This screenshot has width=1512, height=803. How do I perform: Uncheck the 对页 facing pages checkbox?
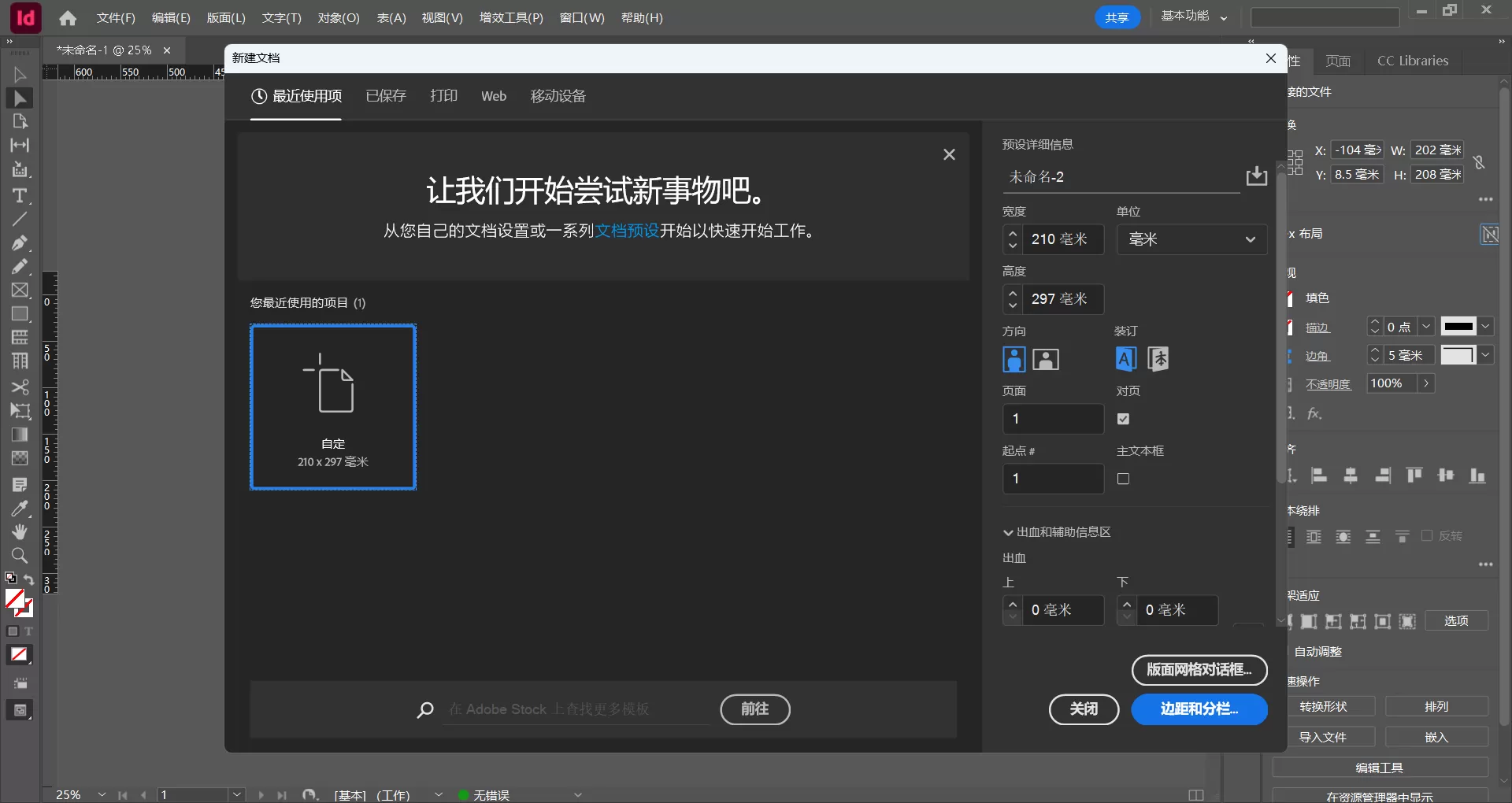pyautogui.click(x=1124, y=419)
